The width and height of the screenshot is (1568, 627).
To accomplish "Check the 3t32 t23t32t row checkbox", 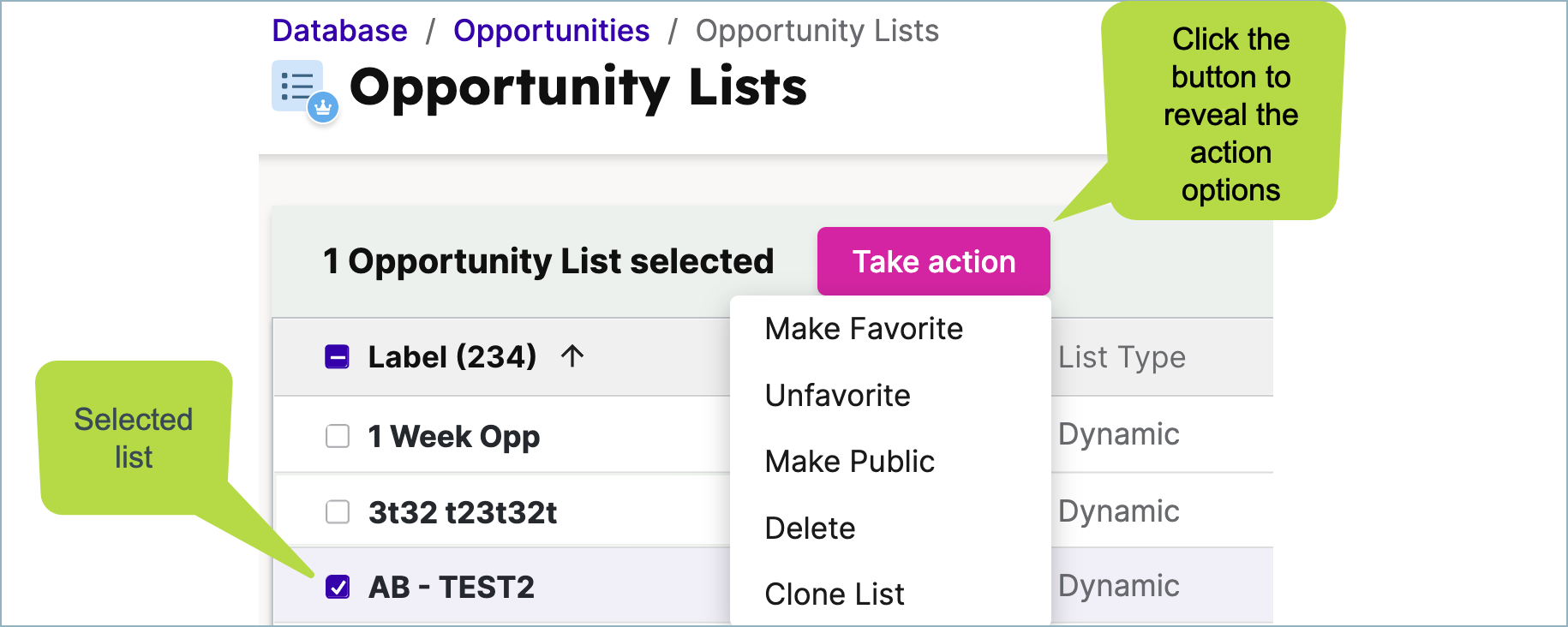I will pos(338,512).
